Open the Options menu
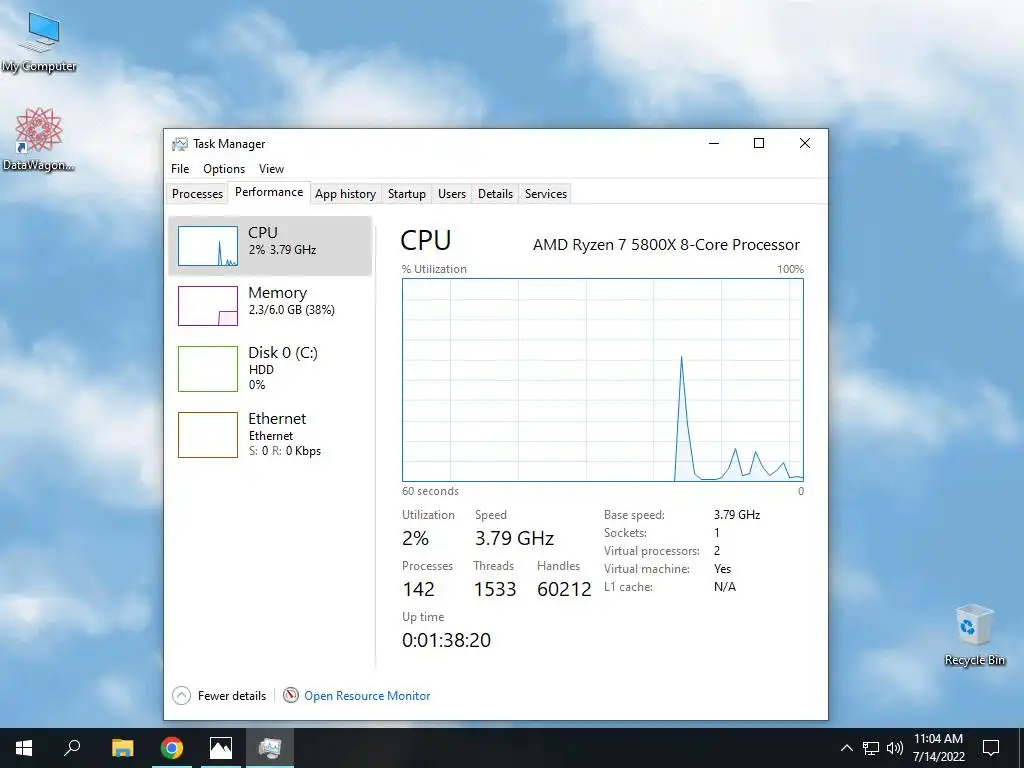This screenshot has width=1024, height=768. [224, 168]
